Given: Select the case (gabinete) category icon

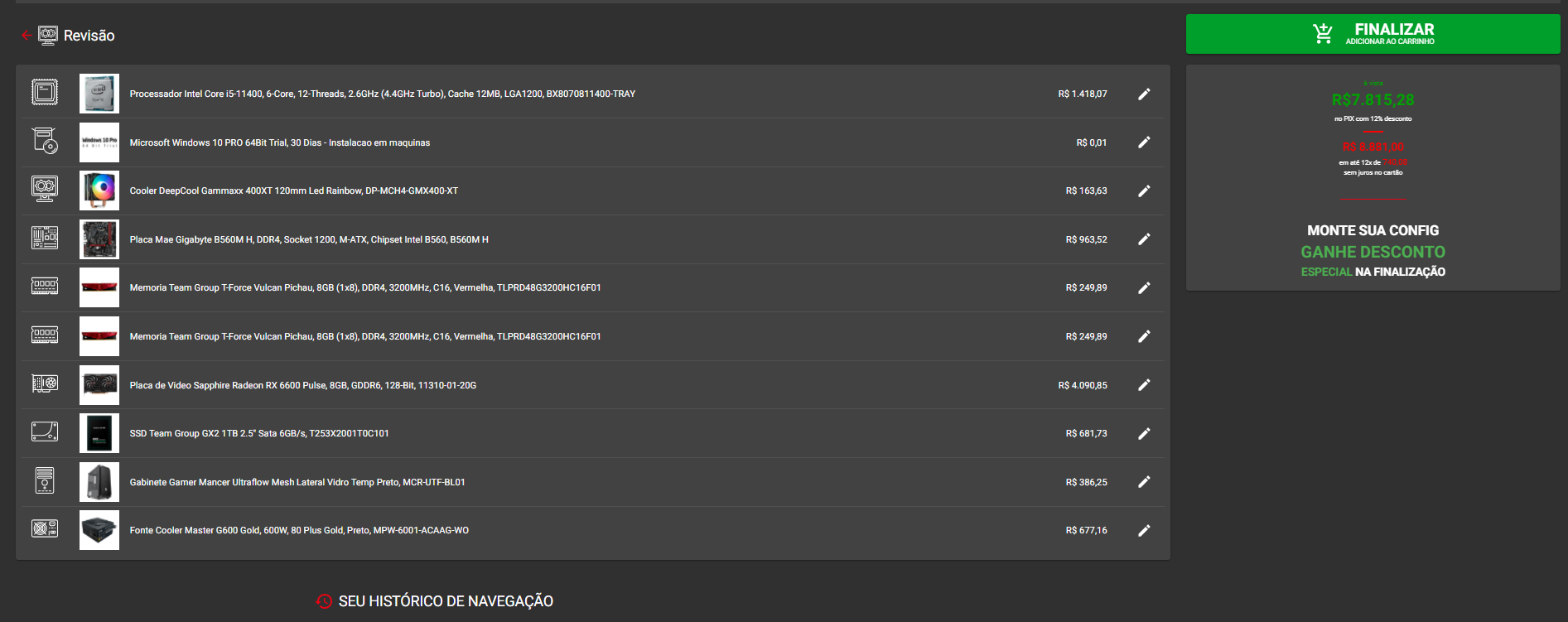Looking at the screenshot, I should point(45,480).
